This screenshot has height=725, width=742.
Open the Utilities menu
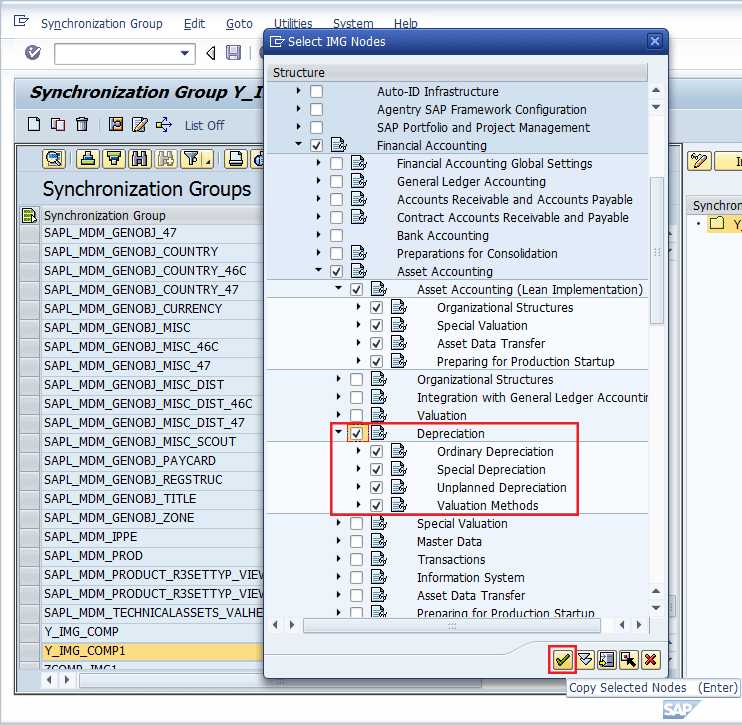[292, 24]
